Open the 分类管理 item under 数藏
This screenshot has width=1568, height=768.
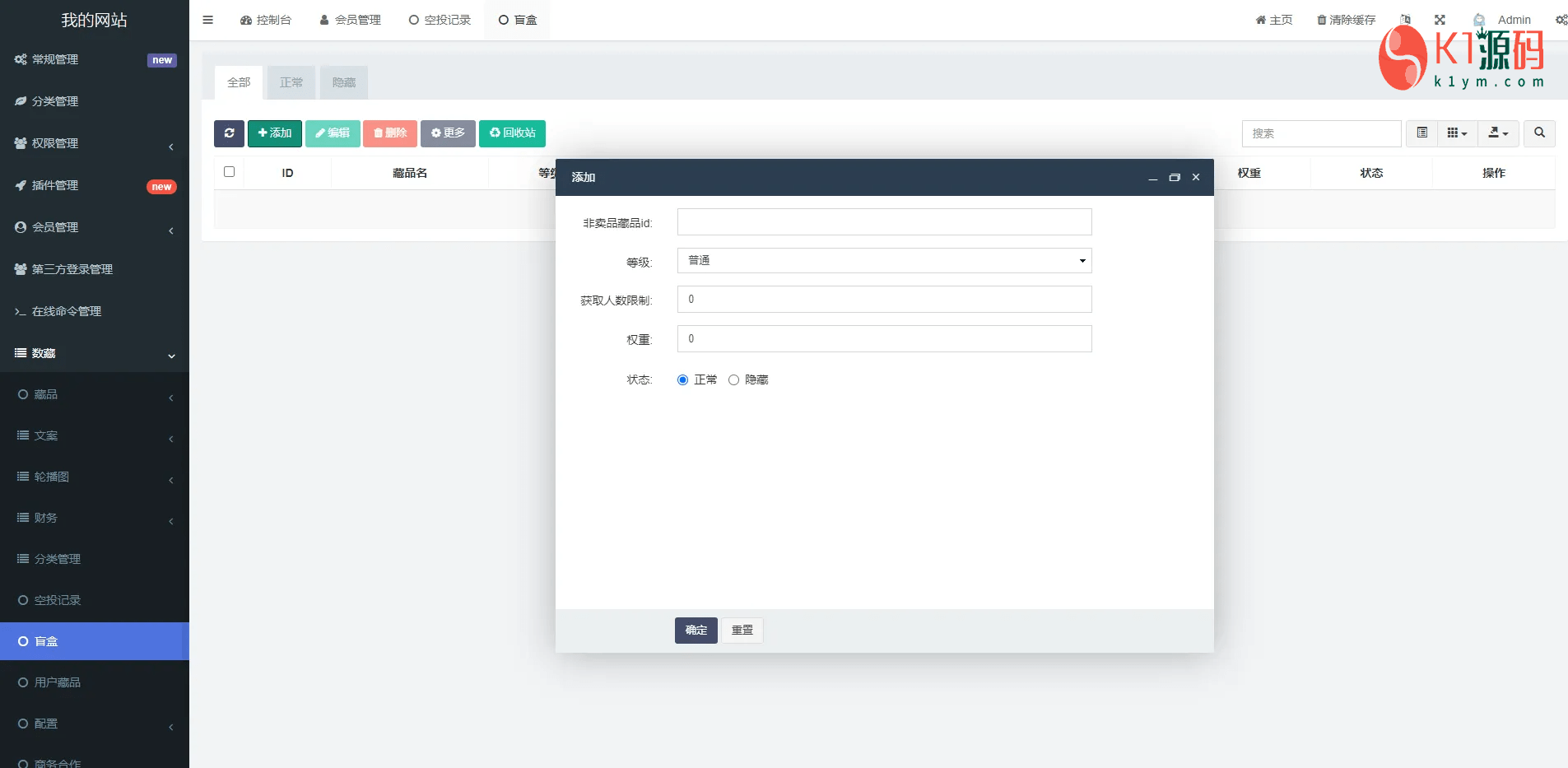pyautogui.click(x=95, y=559)
